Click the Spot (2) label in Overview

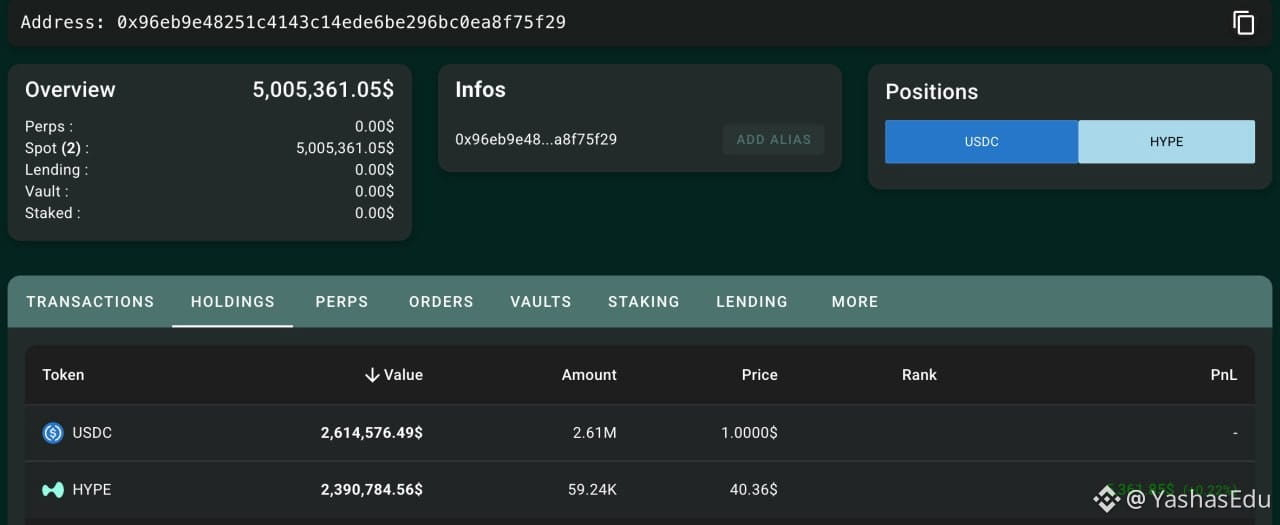click(x=57, y=148)
